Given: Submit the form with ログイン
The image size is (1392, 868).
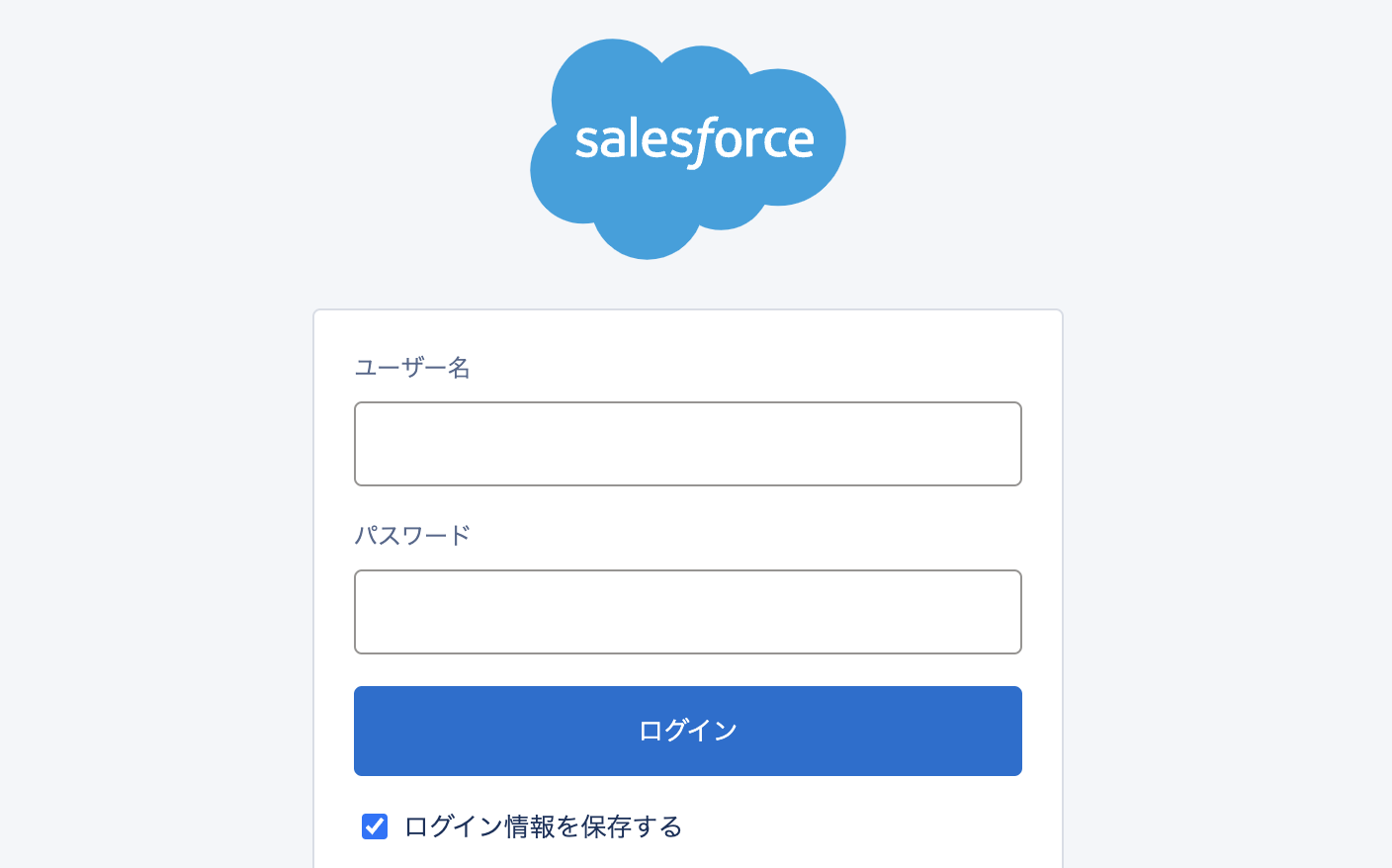Looking at the screenshot, I should (x=687, y=731).
